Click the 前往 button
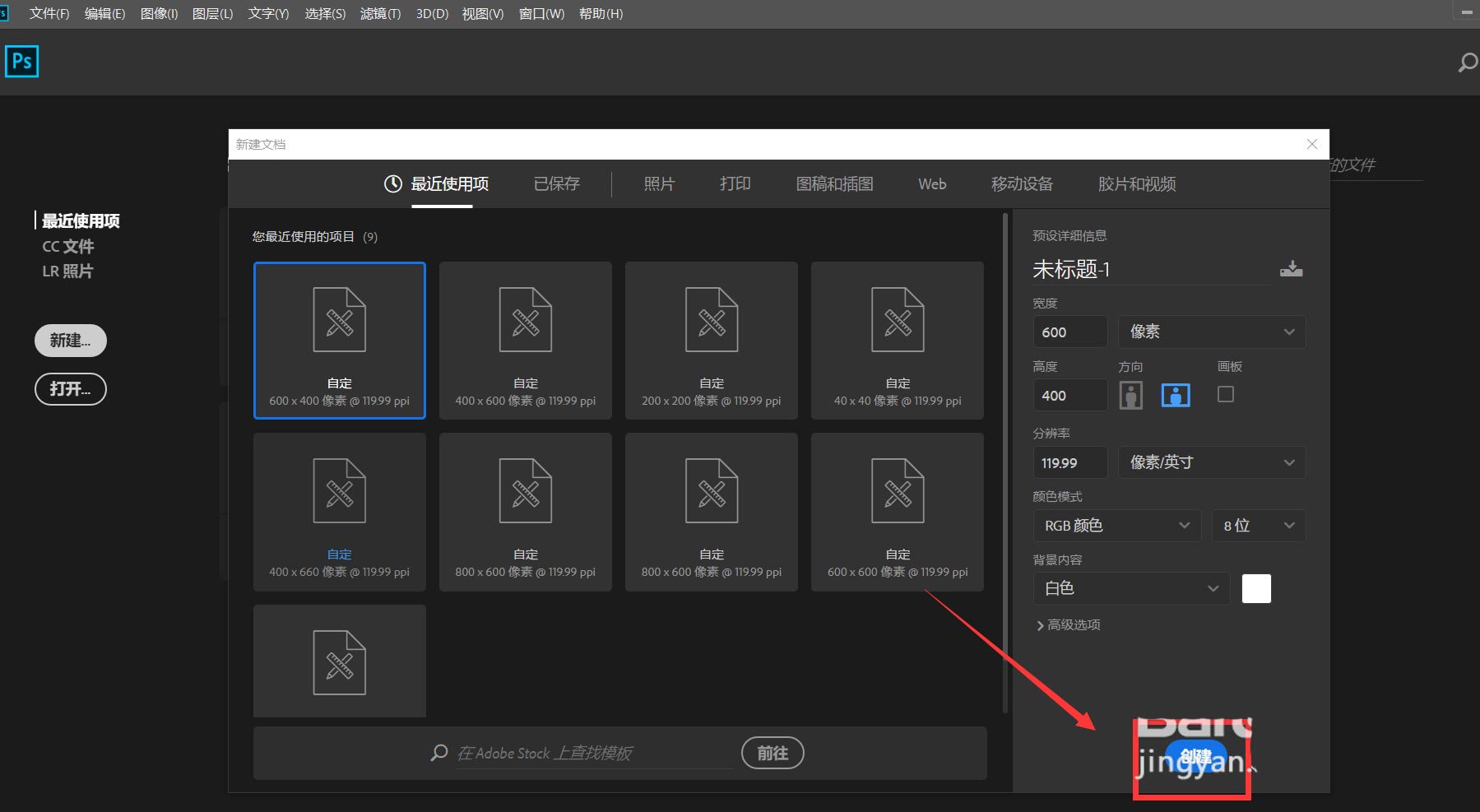1480x812 pixels. tap(772, 753)
